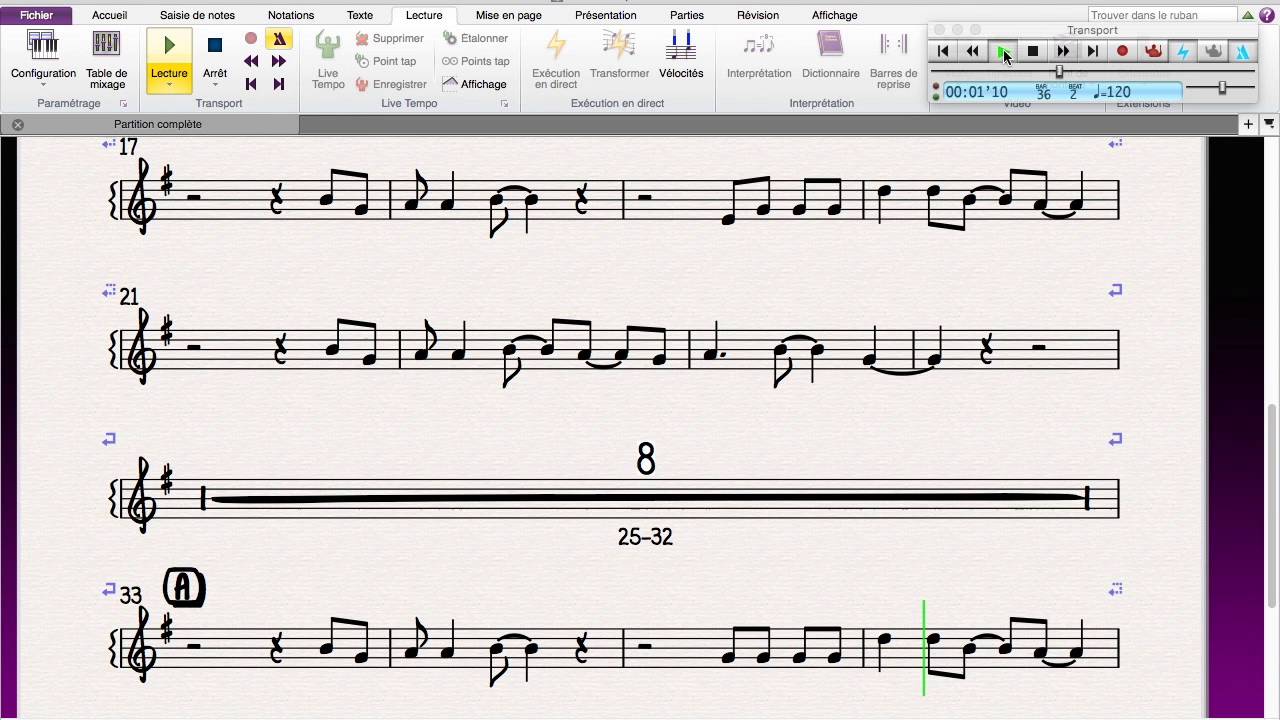The image size is (1280, 720).
Task: Move playback line to start in ribbon
Action: 251,84
